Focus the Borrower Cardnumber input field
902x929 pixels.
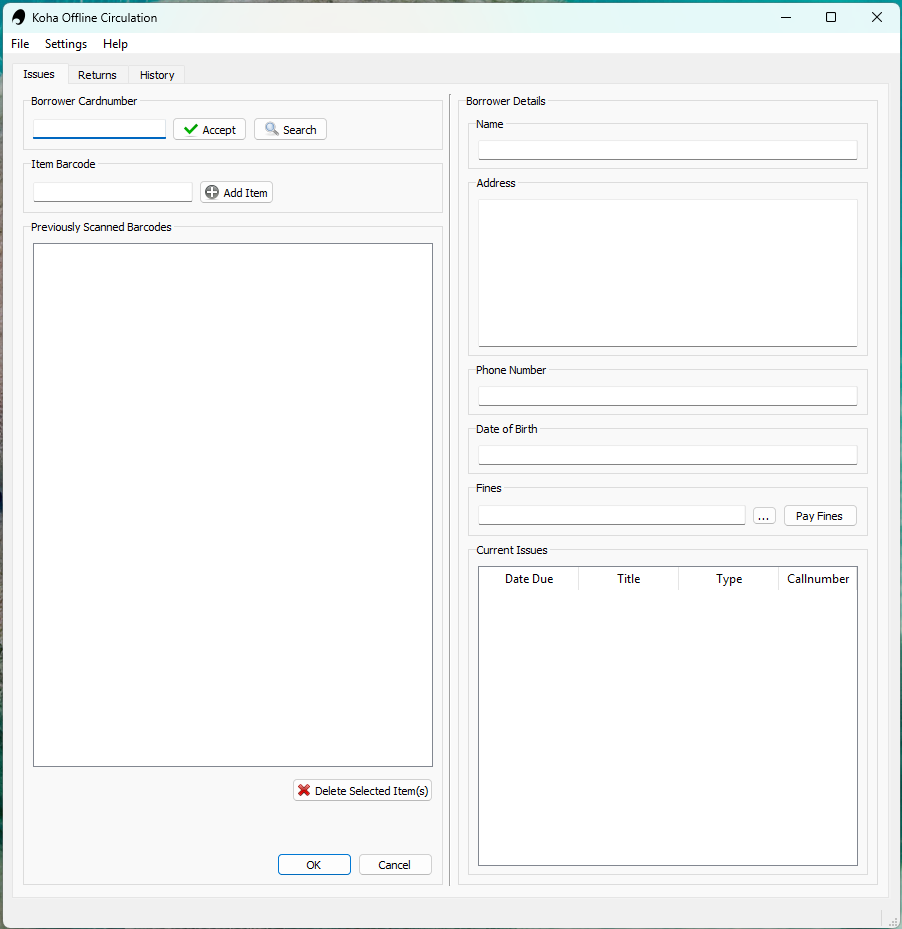tap(99, 129)
